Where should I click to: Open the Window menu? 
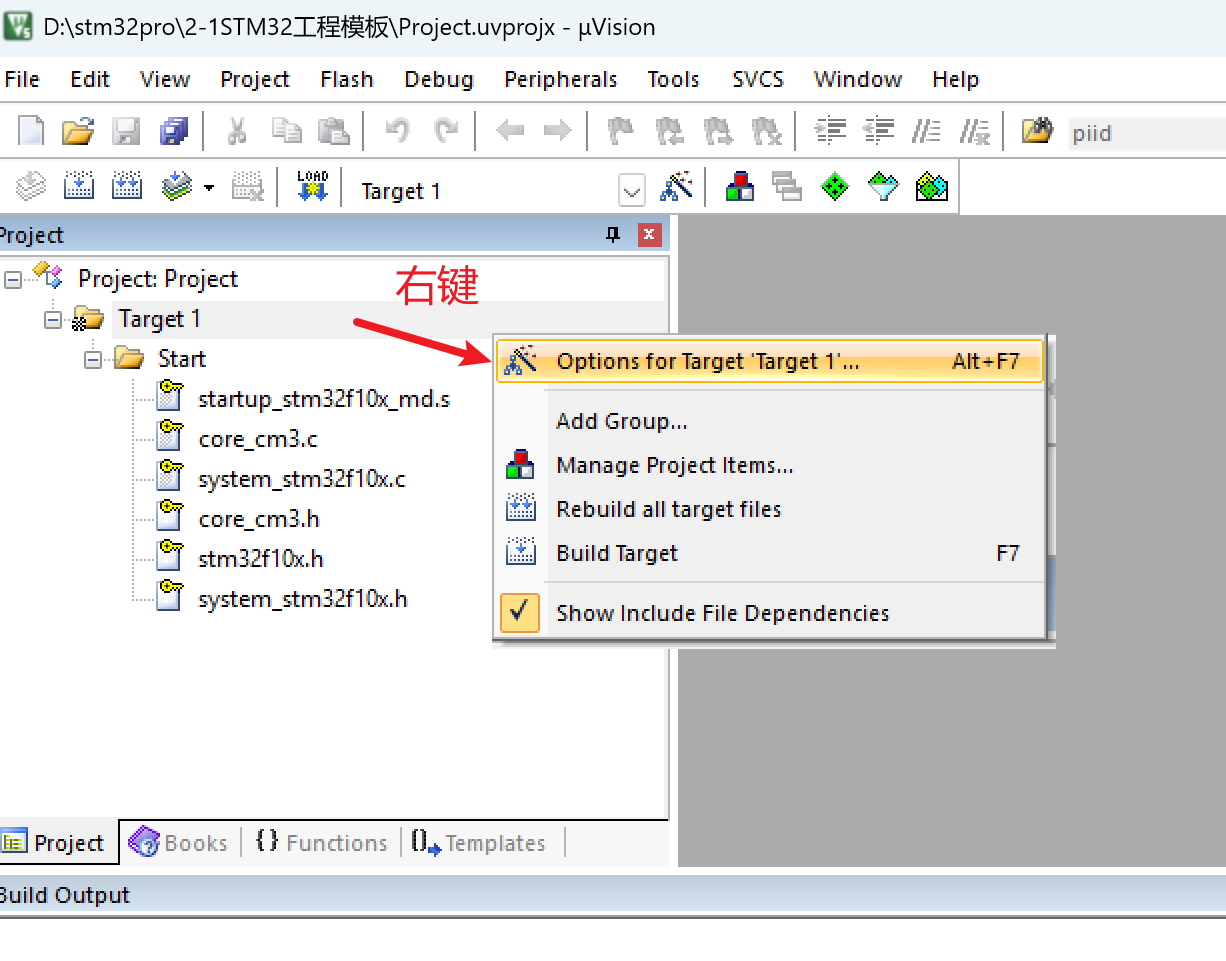(x=858, y=79)
